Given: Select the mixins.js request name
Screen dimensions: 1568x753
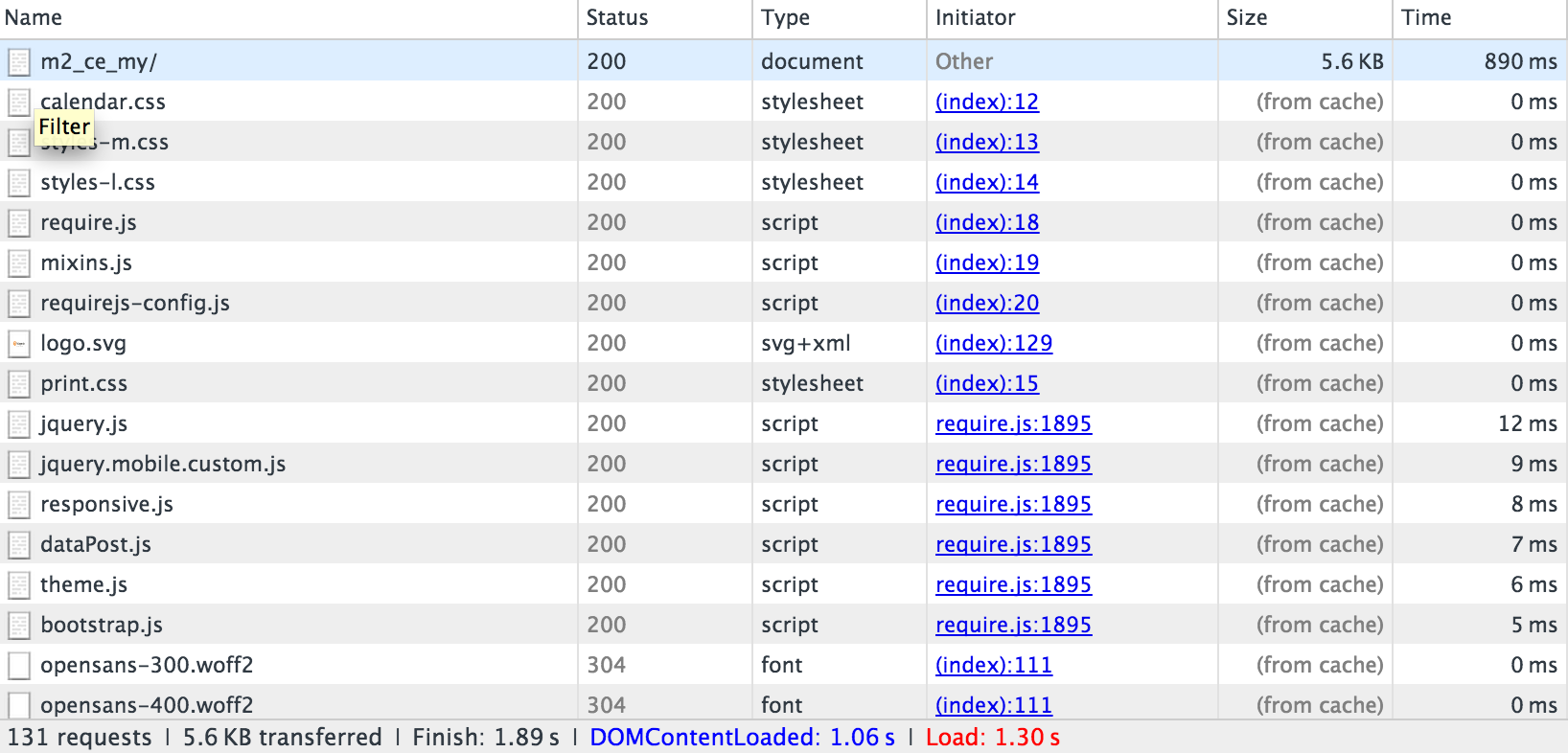Looking at the screenshot, I should pyautogui.click(x=86, y=262).
